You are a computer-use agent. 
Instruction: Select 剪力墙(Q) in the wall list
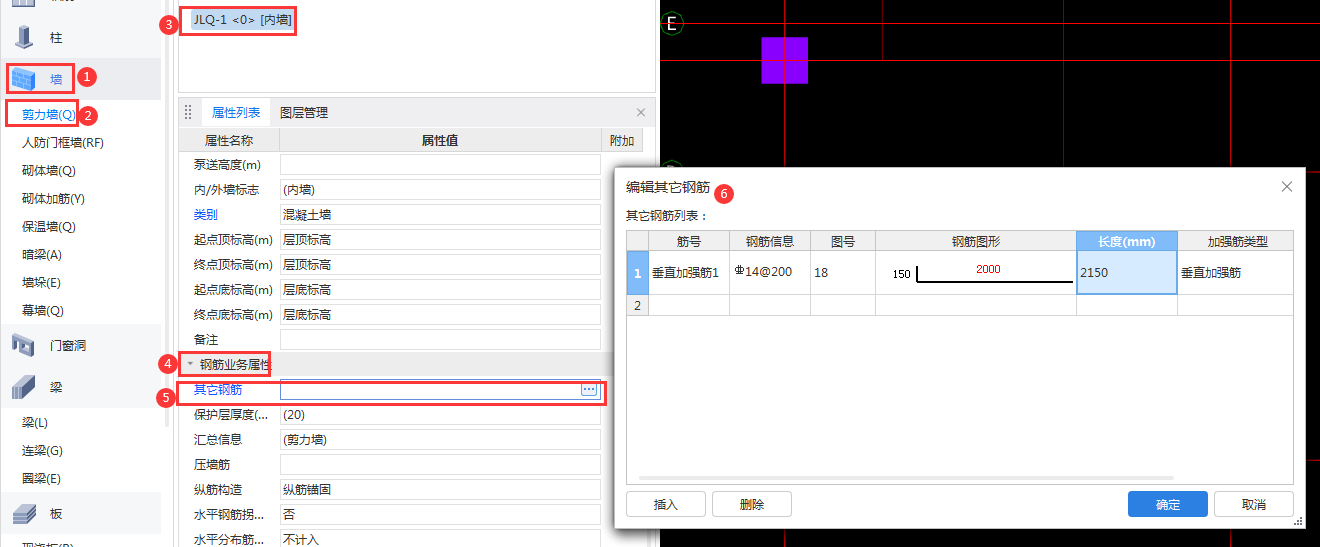click(49, 115)
